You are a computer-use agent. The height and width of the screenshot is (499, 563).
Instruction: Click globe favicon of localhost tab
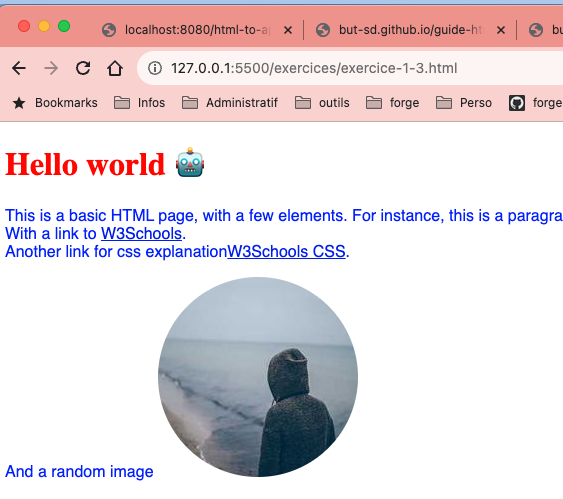[x=109, y=30]
